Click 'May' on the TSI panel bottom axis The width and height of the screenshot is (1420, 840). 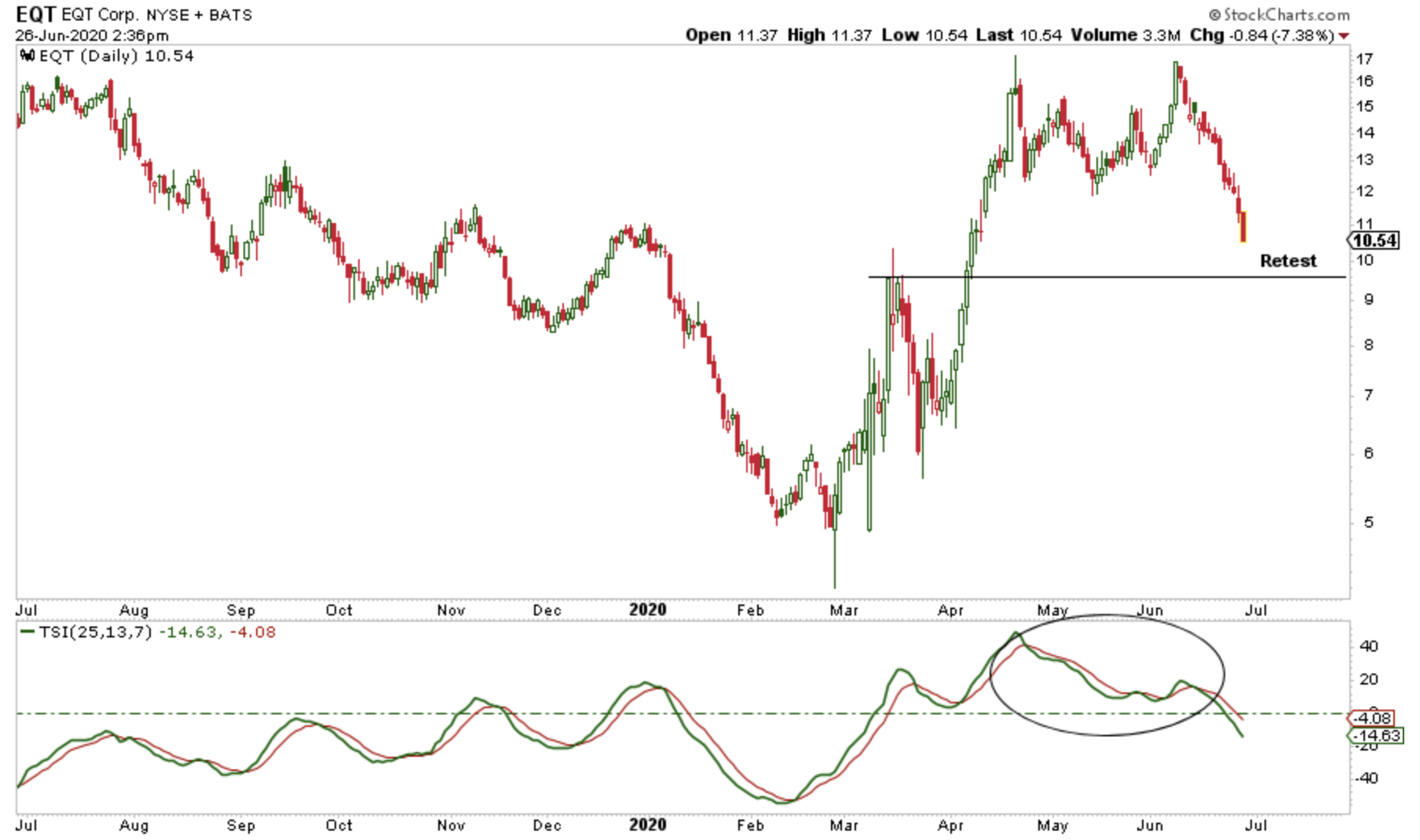[x=1052, y=825]
